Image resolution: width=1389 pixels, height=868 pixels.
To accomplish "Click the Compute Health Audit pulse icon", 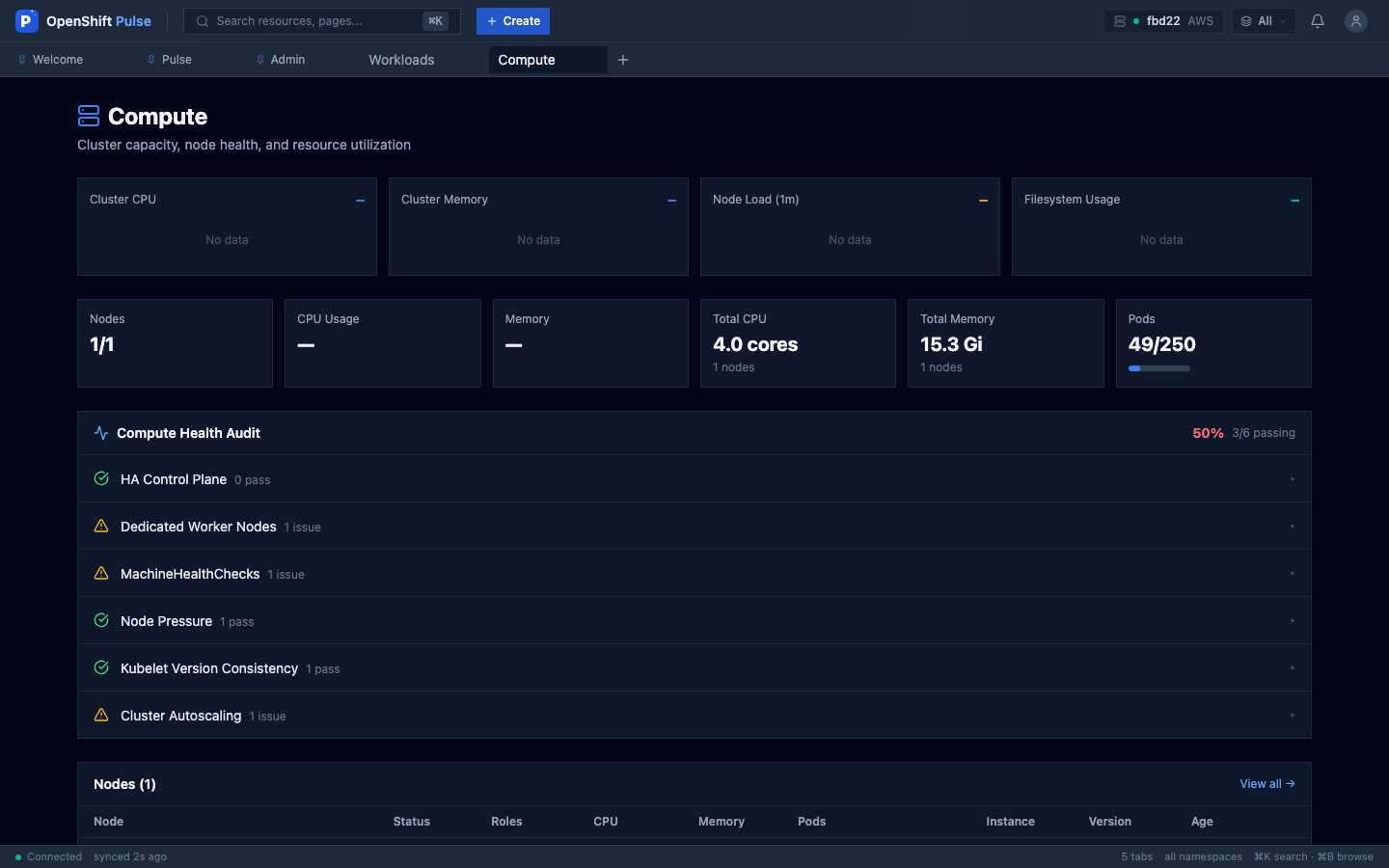I will 101,433.
